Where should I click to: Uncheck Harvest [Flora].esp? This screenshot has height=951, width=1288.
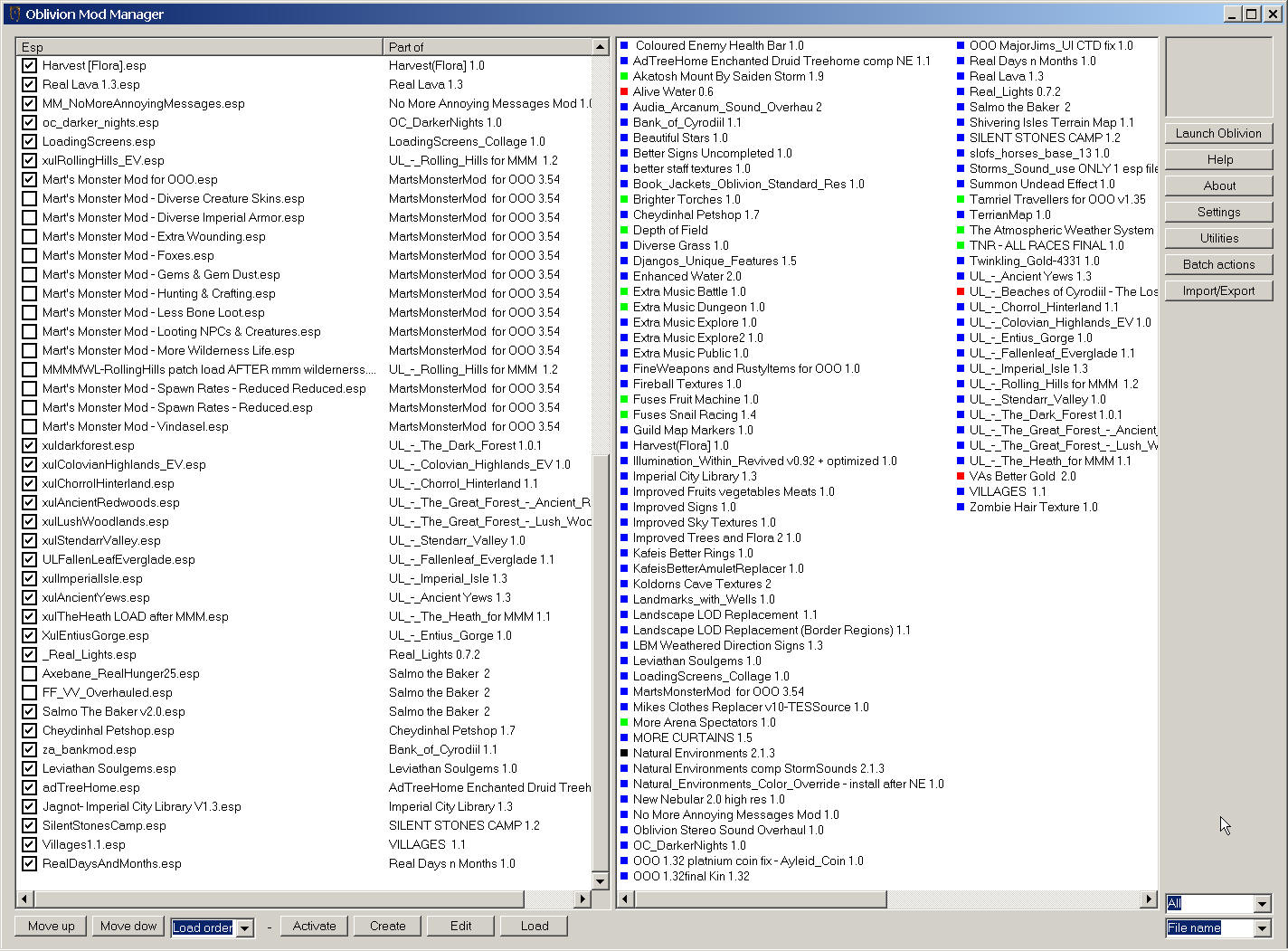[x=29, y=65]
